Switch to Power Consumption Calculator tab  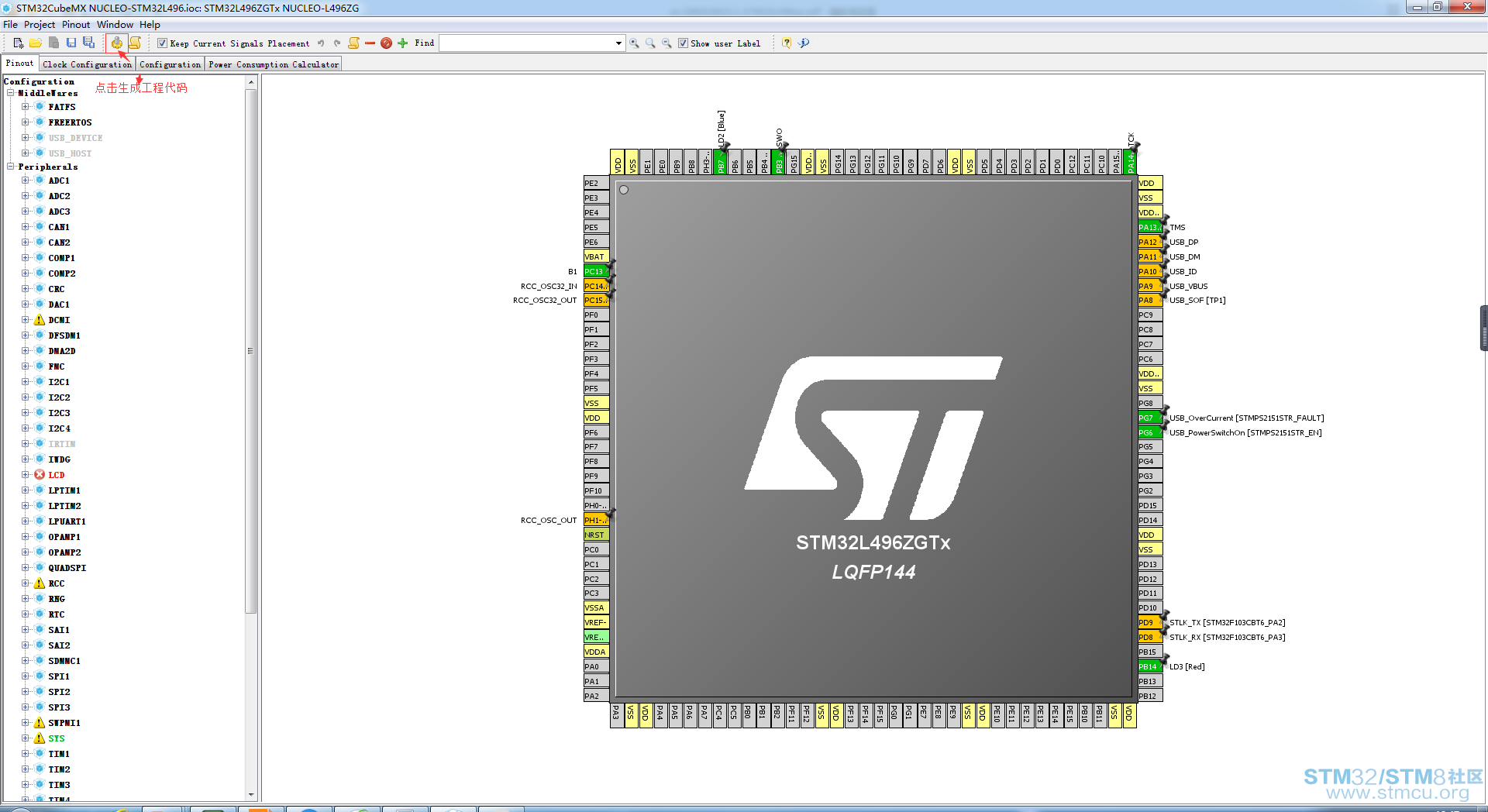click(x=274, y=64)
